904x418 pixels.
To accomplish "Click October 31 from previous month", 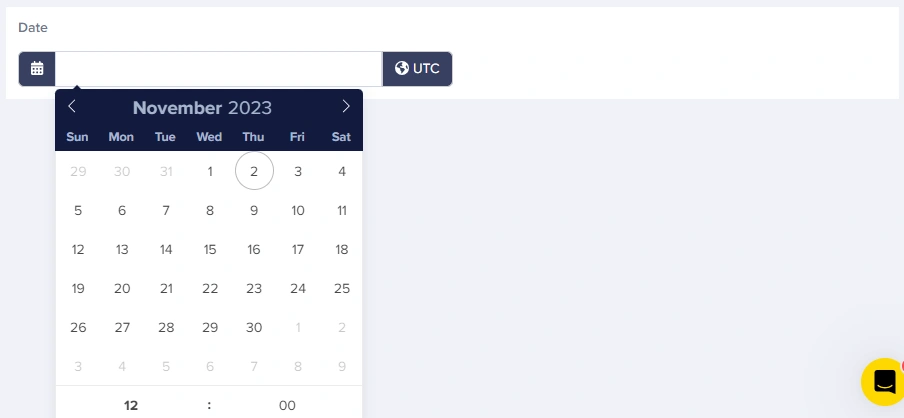I will pyautogui.click(x=166, y=171).
